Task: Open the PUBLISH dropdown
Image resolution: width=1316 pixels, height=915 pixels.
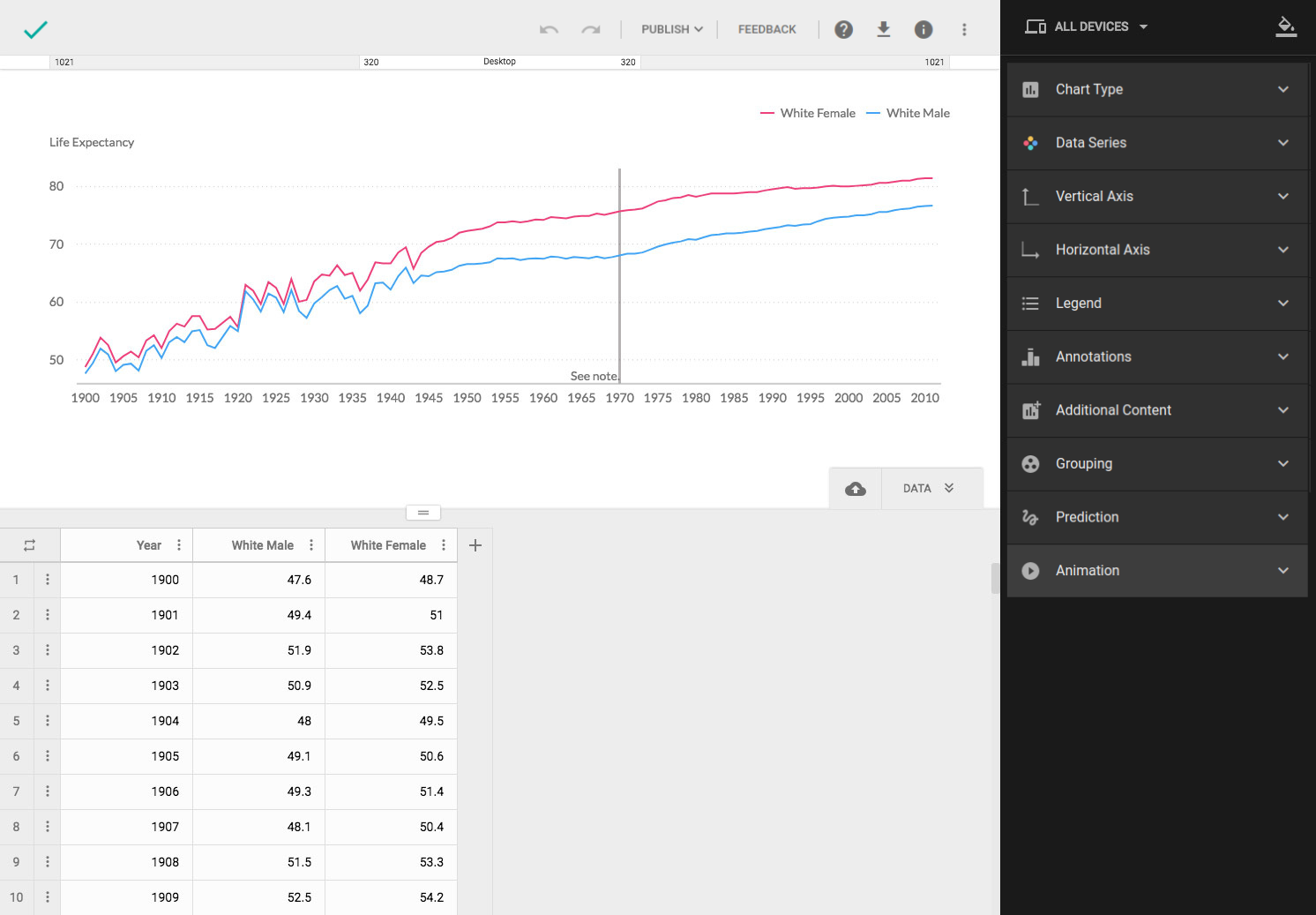Action: 671,30
